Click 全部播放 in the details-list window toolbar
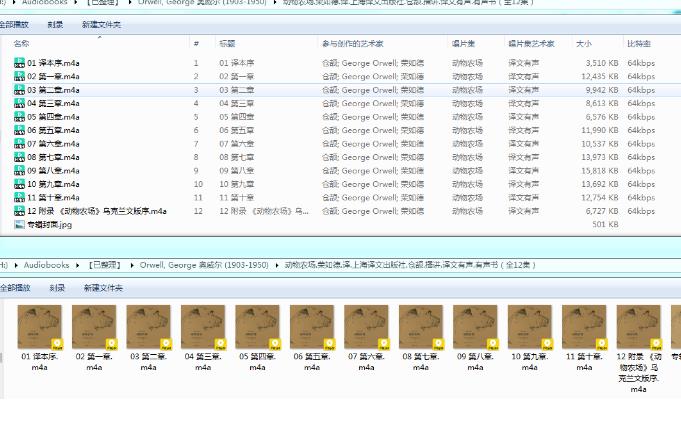 pyautogui.click(x=14, y=24)
